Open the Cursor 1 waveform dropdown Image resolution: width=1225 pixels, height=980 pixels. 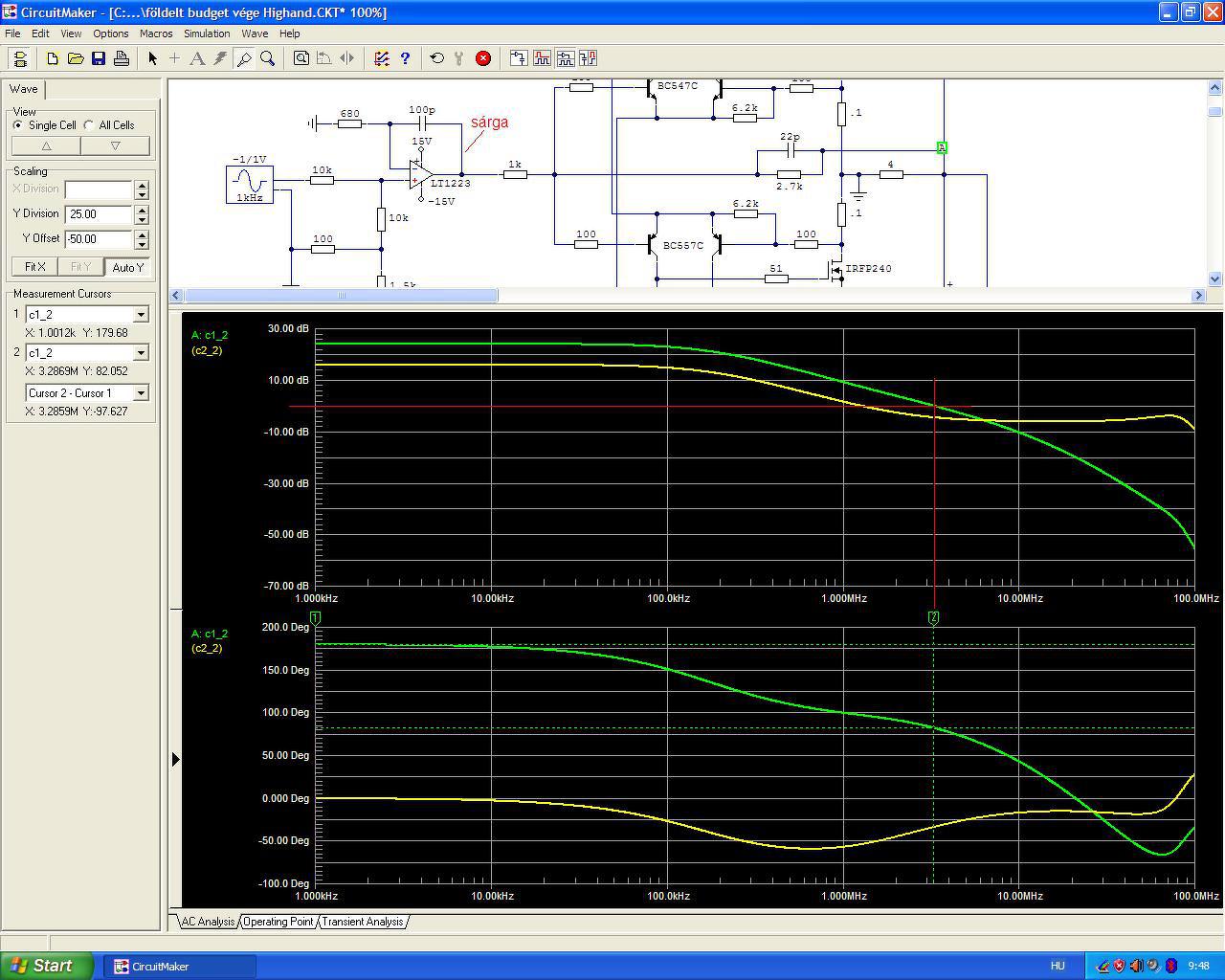[x=141, y=315]
